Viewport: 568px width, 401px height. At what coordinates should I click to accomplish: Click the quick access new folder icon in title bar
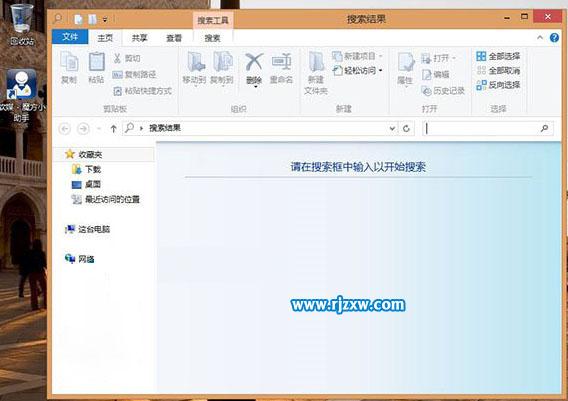[x=92, y=19]
